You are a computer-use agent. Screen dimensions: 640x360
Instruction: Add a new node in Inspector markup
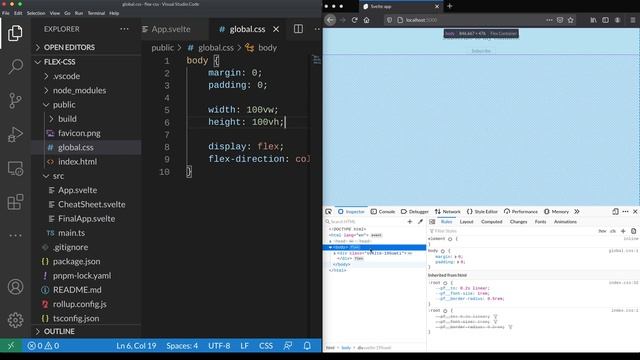(x=410, y=222)
